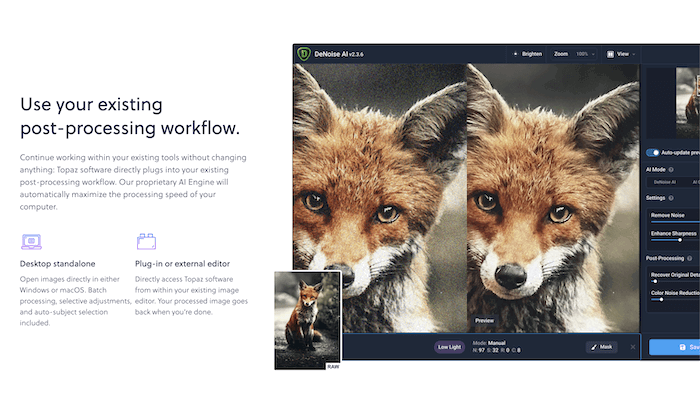
Task: Expand the View dropdown menu
Action: point(627,53)
